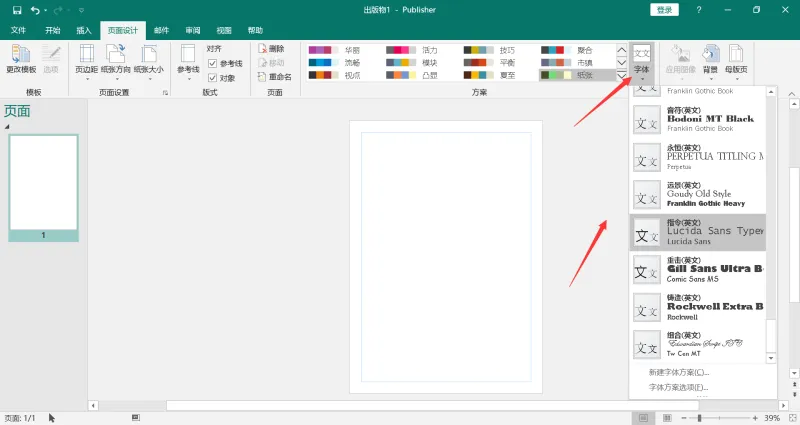Toggle the 参考线 align checkbox
This screenshot has height=425, width=800.
click(x=213, y=64)
